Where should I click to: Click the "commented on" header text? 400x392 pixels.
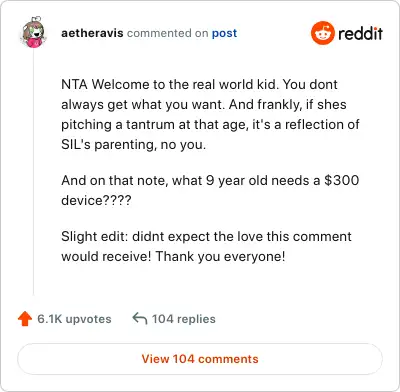click(168, 33)
